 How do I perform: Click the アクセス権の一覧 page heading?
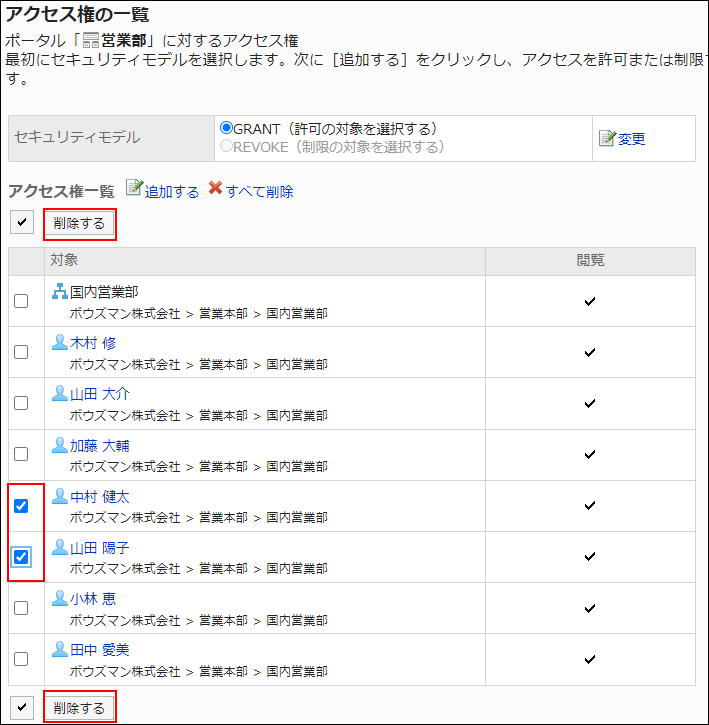[77, 14]
